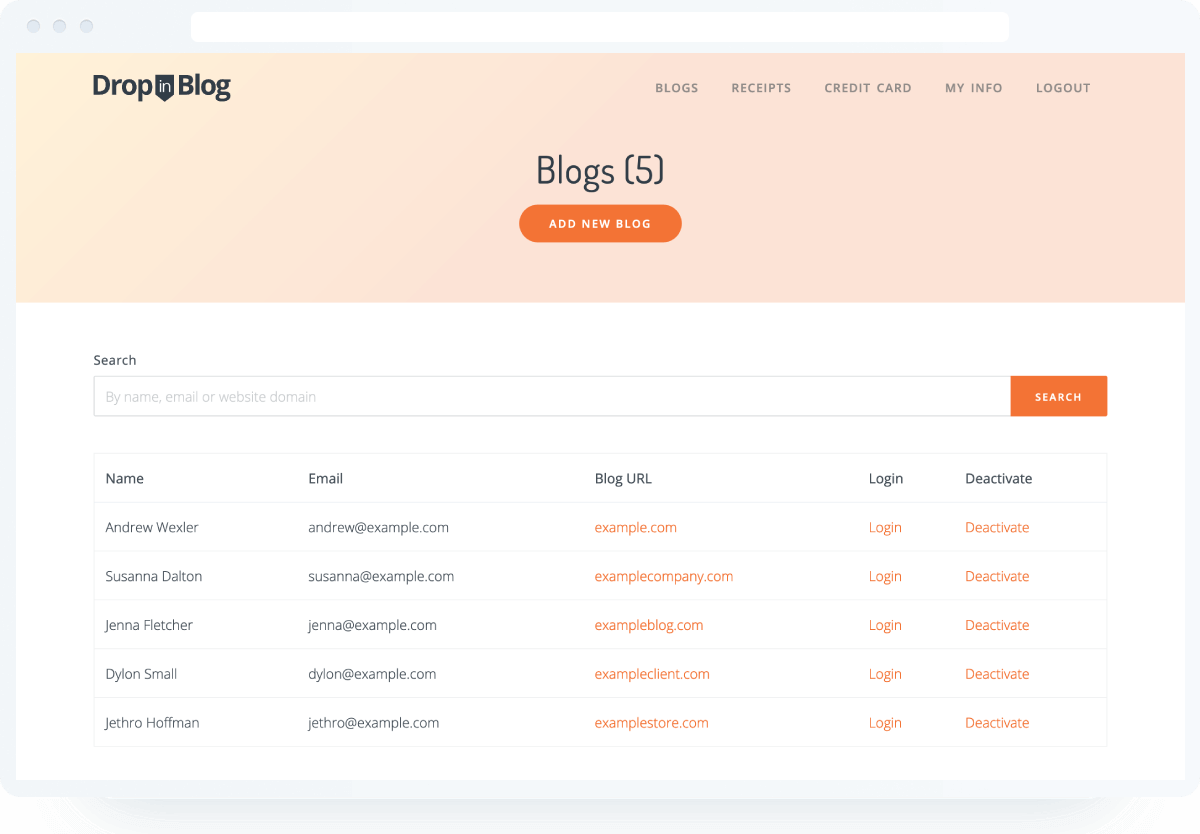This screenshot has height=834, width=1200.
Task: Click the DropInBlog logo
Action: (x=161, y=87)
